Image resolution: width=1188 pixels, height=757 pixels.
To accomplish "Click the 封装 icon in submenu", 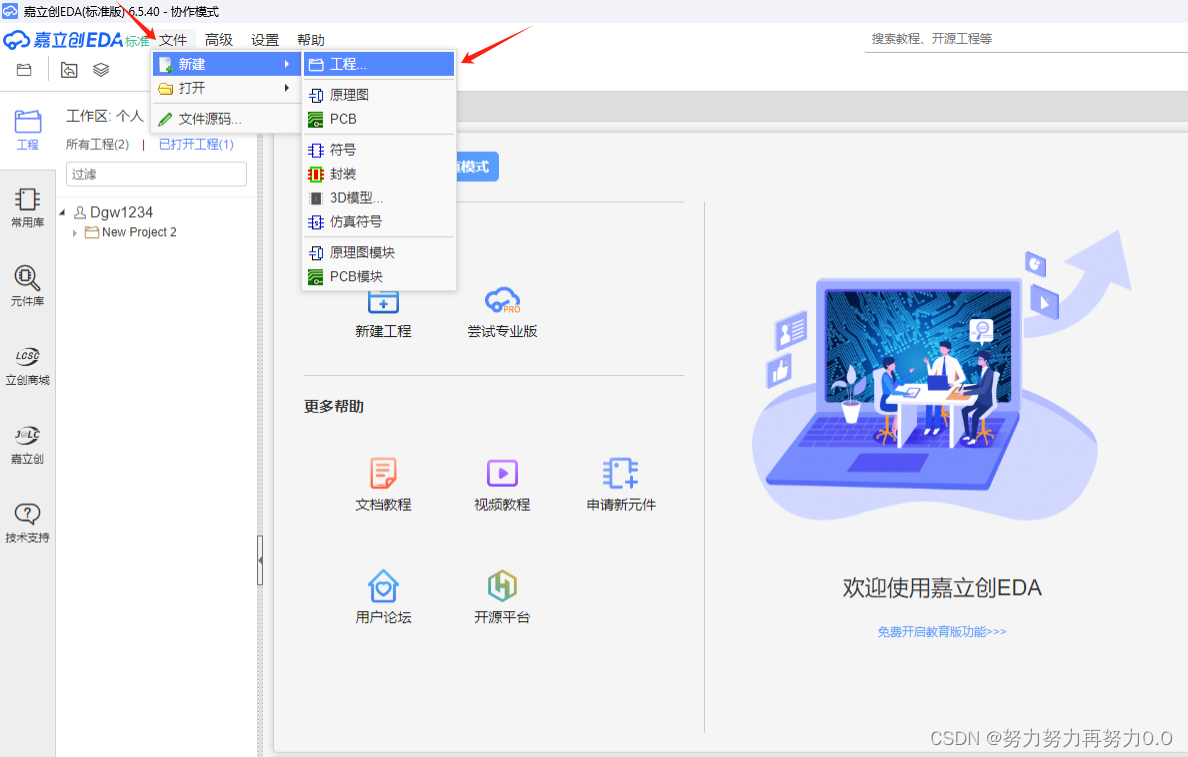I will tap(316, 174).
